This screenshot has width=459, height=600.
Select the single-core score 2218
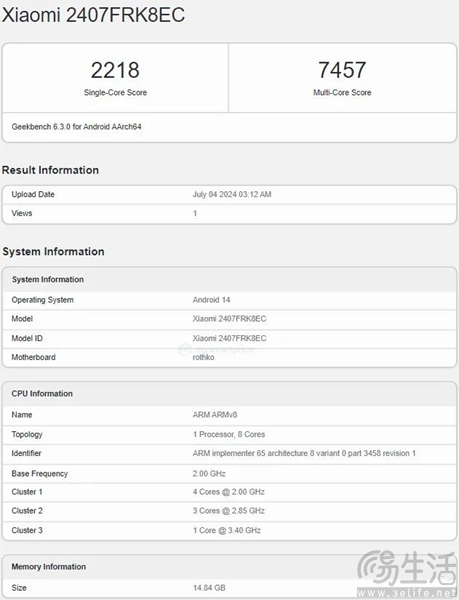click(115, 70)
